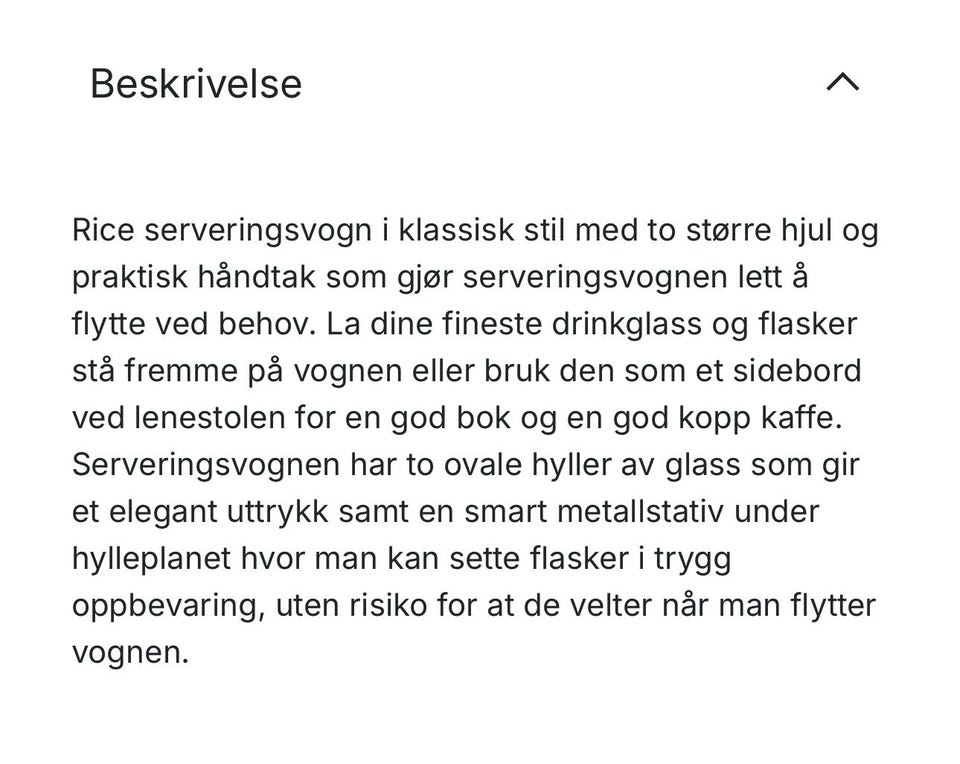Screen dimensions: 960x764
Task: Click the word 'hylleplanet' in the text
Action: (152, 559)
